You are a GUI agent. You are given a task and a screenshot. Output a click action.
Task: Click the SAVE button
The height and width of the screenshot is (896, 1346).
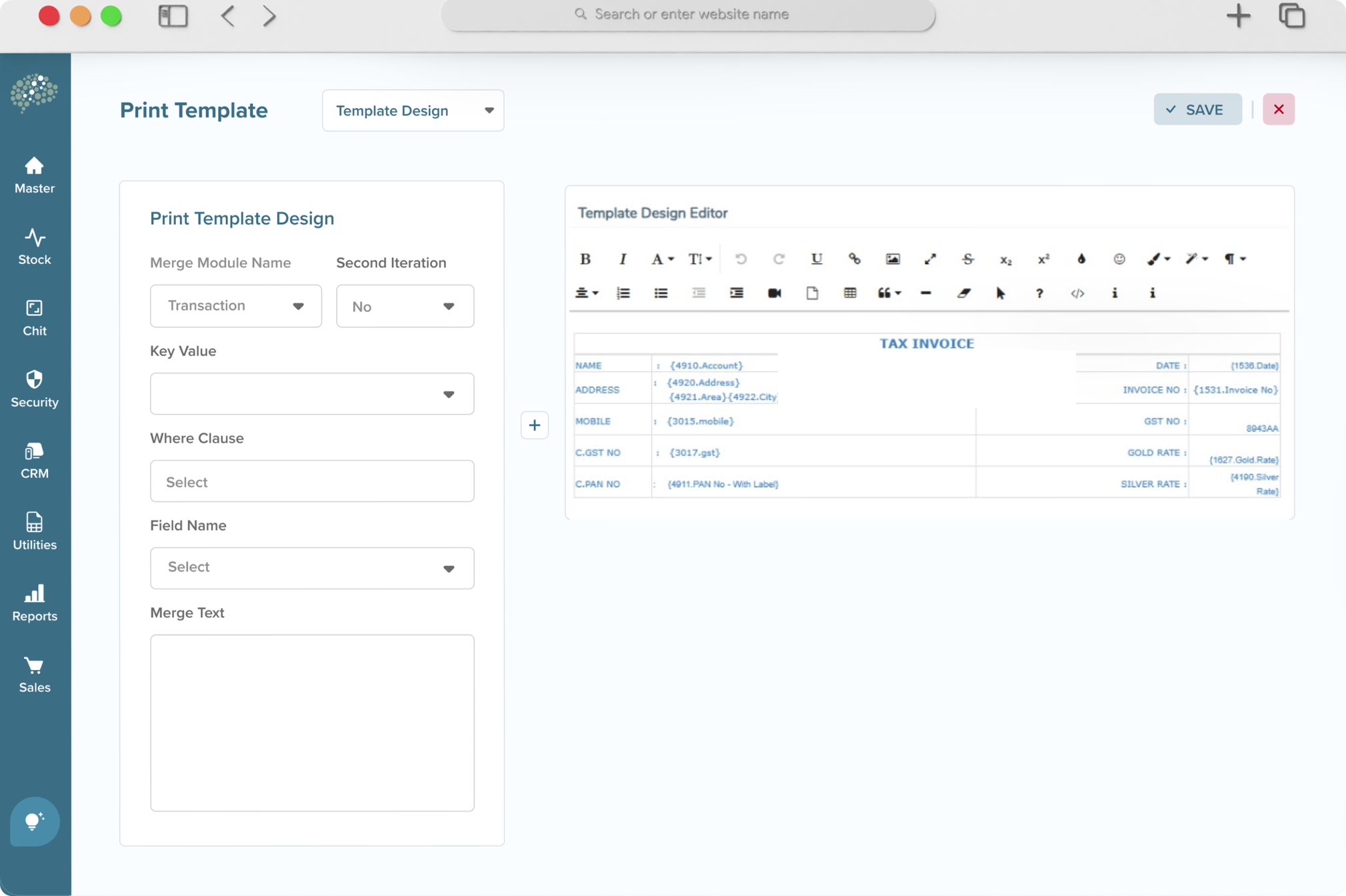(1197, 109)
